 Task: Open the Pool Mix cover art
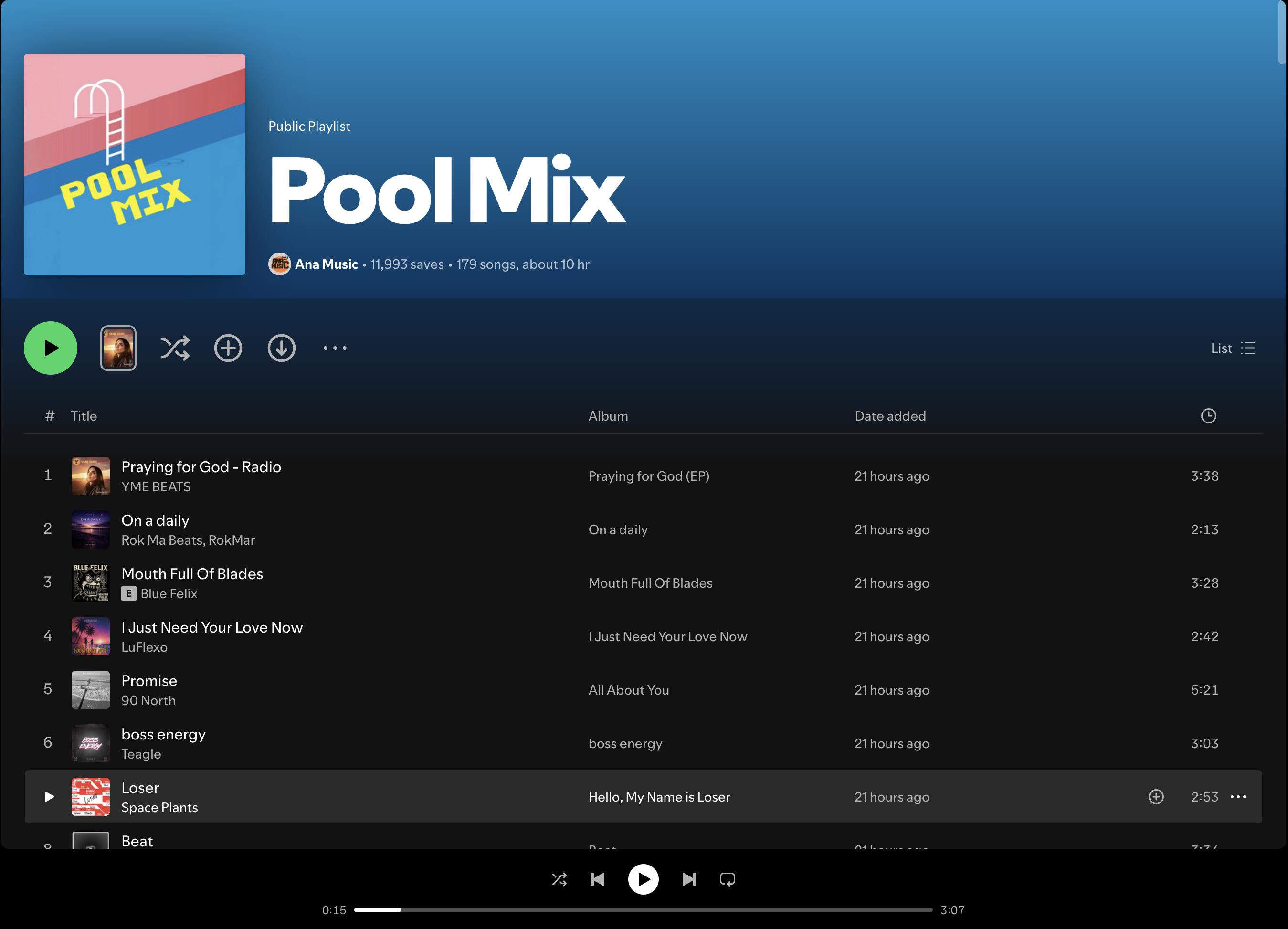point(135,165)
